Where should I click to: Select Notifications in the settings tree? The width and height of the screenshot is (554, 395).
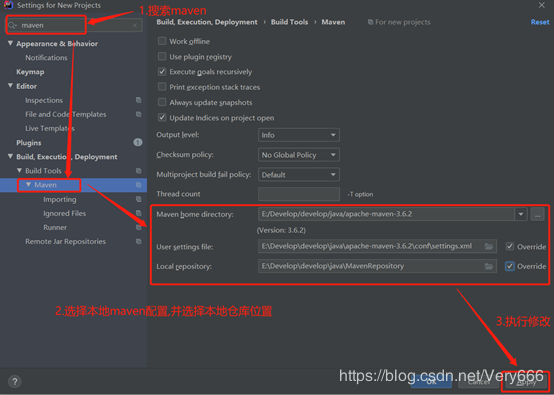click(46, 58)
